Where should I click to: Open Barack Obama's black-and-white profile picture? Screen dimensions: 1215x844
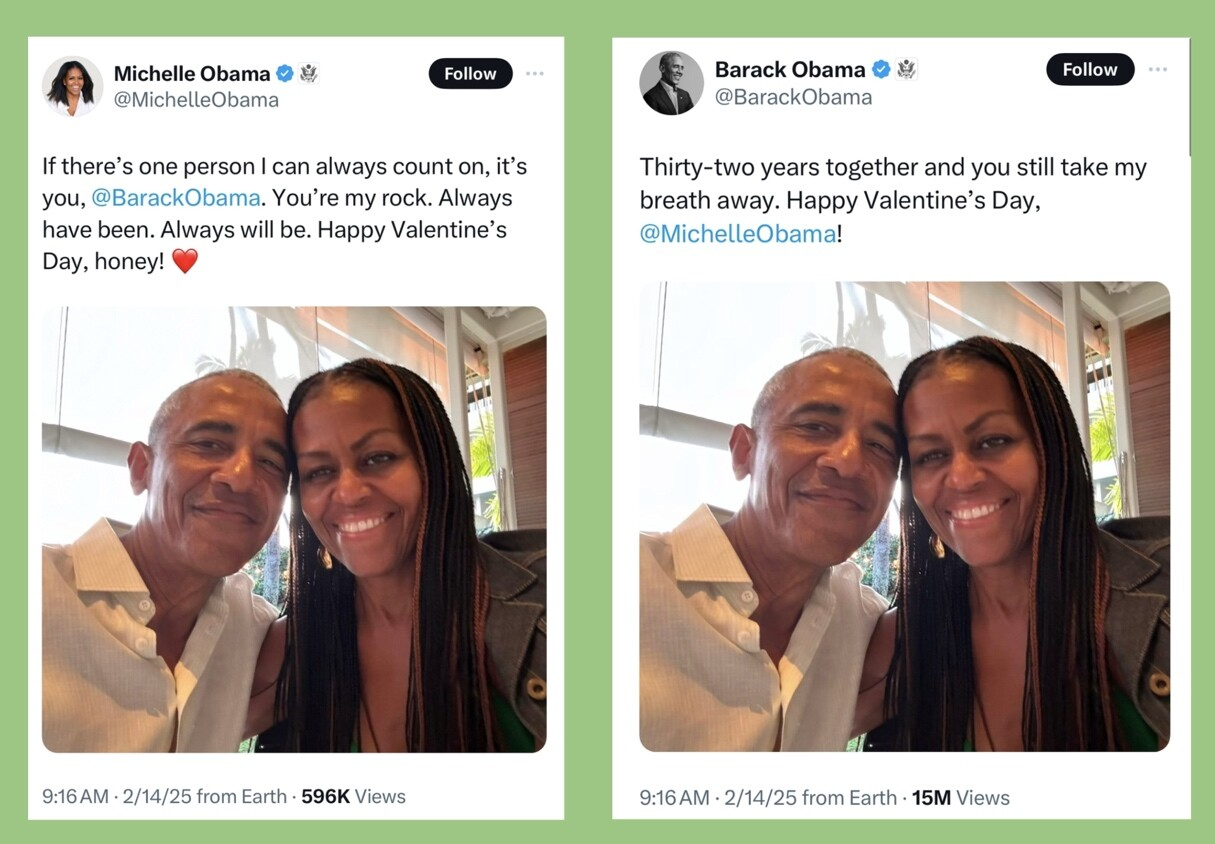point(671,83)
